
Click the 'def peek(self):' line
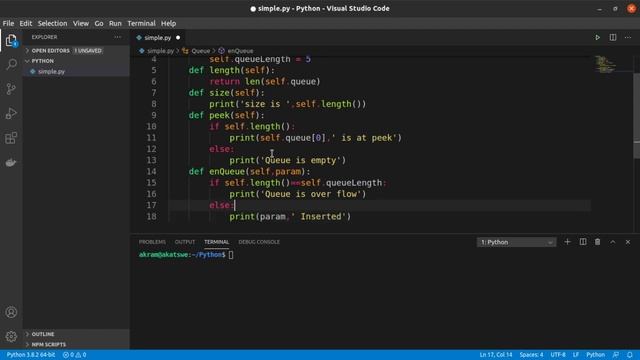click(x=227, y=116)
